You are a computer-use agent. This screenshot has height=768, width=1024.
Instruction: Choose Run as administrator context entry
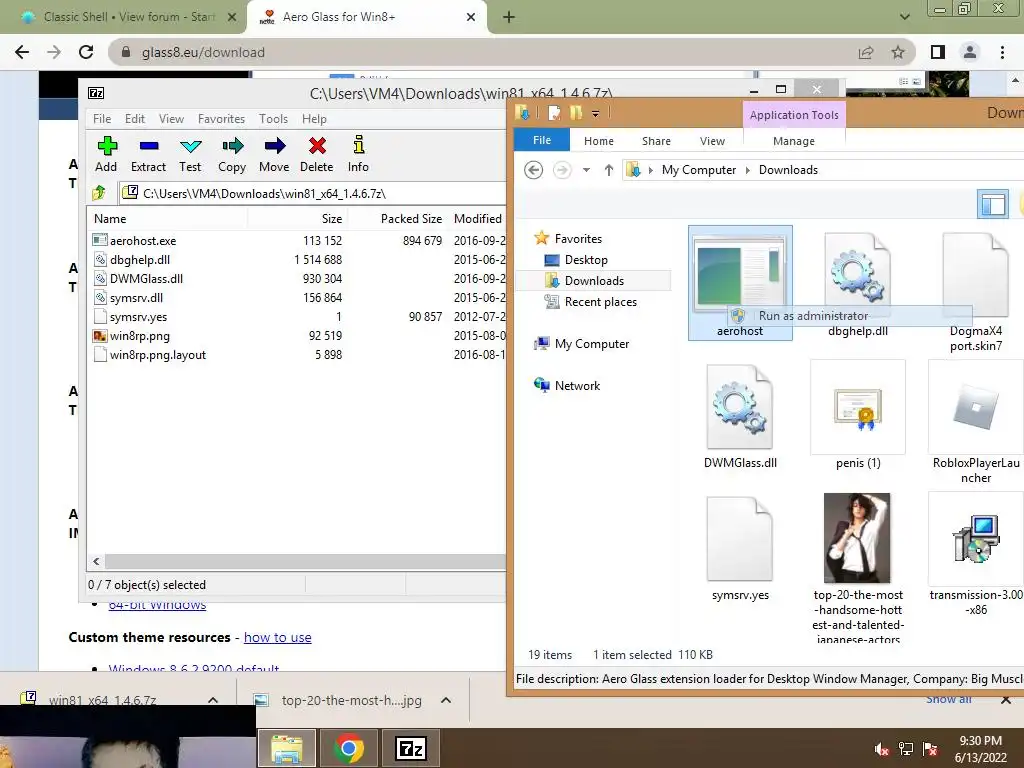[x=850, y=315]
